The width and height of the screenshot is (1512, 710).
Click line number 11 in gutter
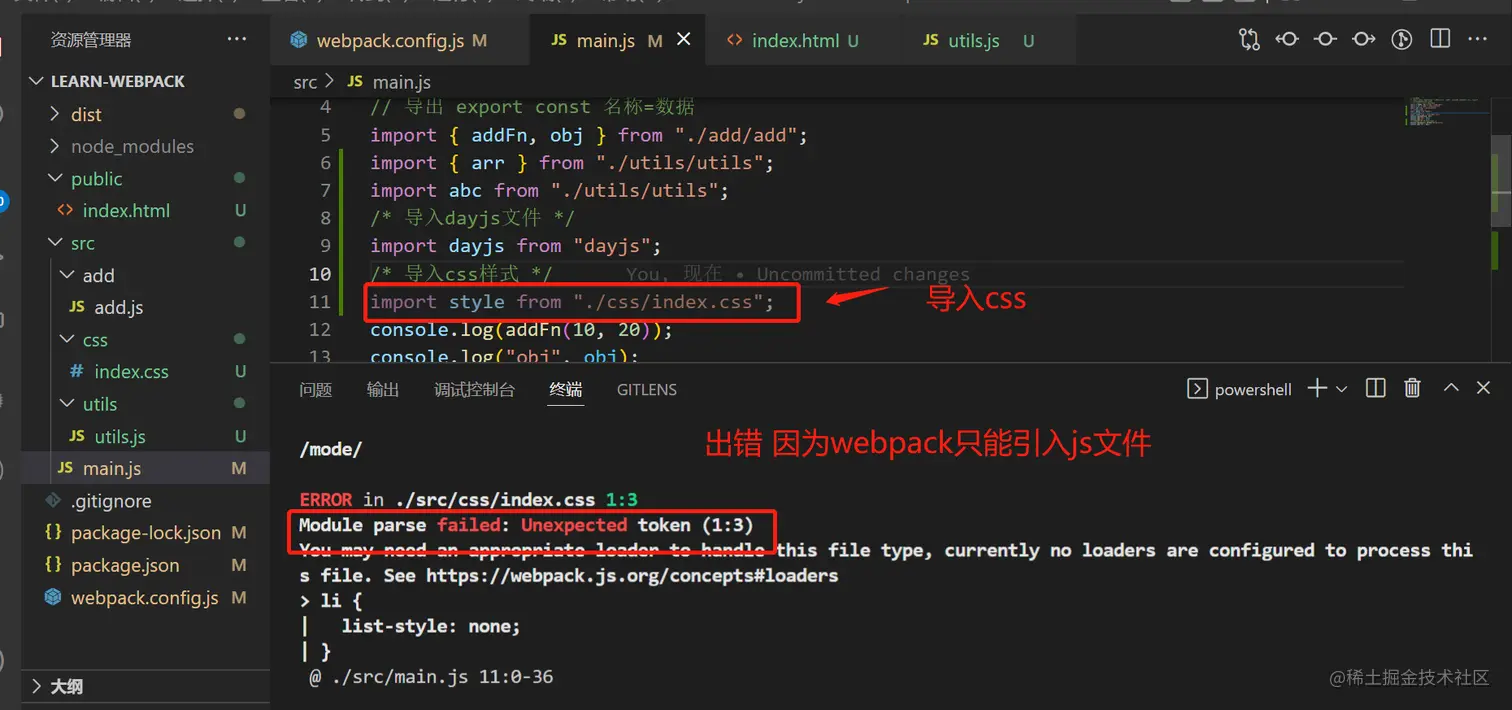[x=319, y=301]
